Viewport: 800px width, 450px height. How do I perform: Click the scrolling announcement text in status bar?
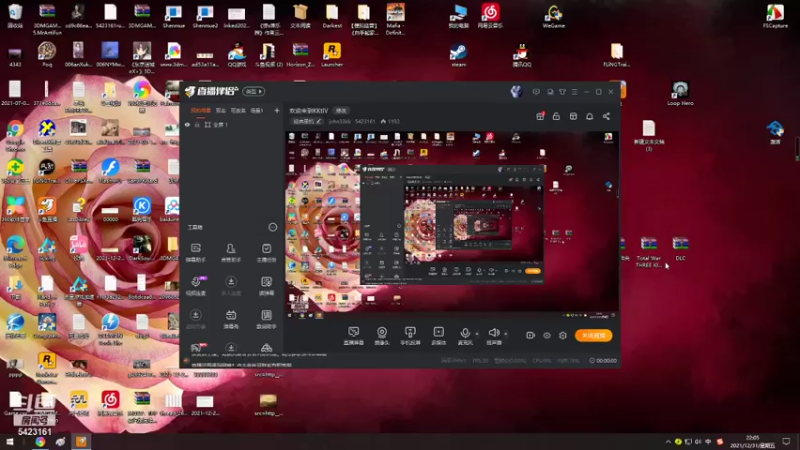[x=242, y=365]
